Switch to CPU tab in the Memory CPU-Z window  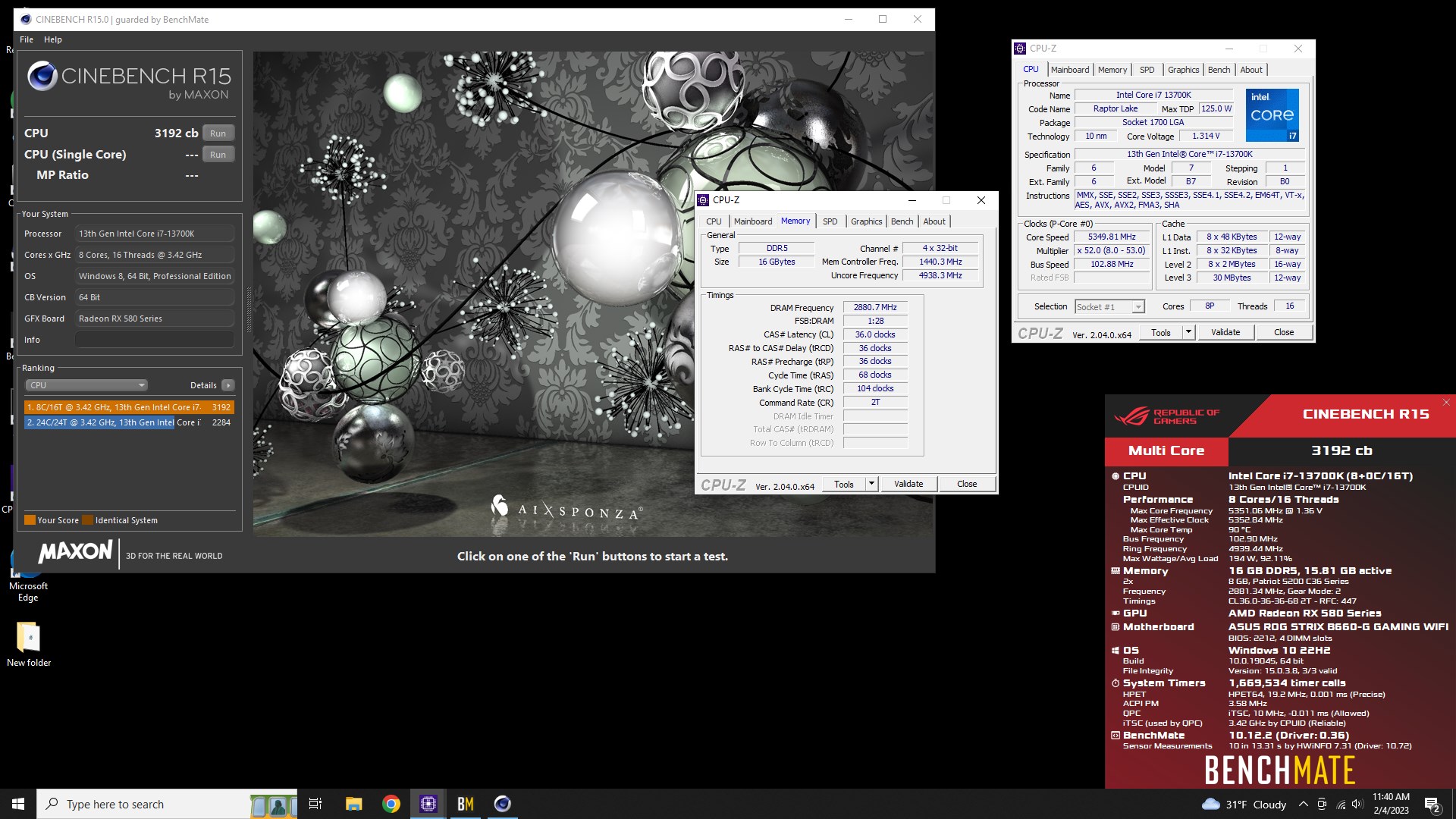point(714,221)
